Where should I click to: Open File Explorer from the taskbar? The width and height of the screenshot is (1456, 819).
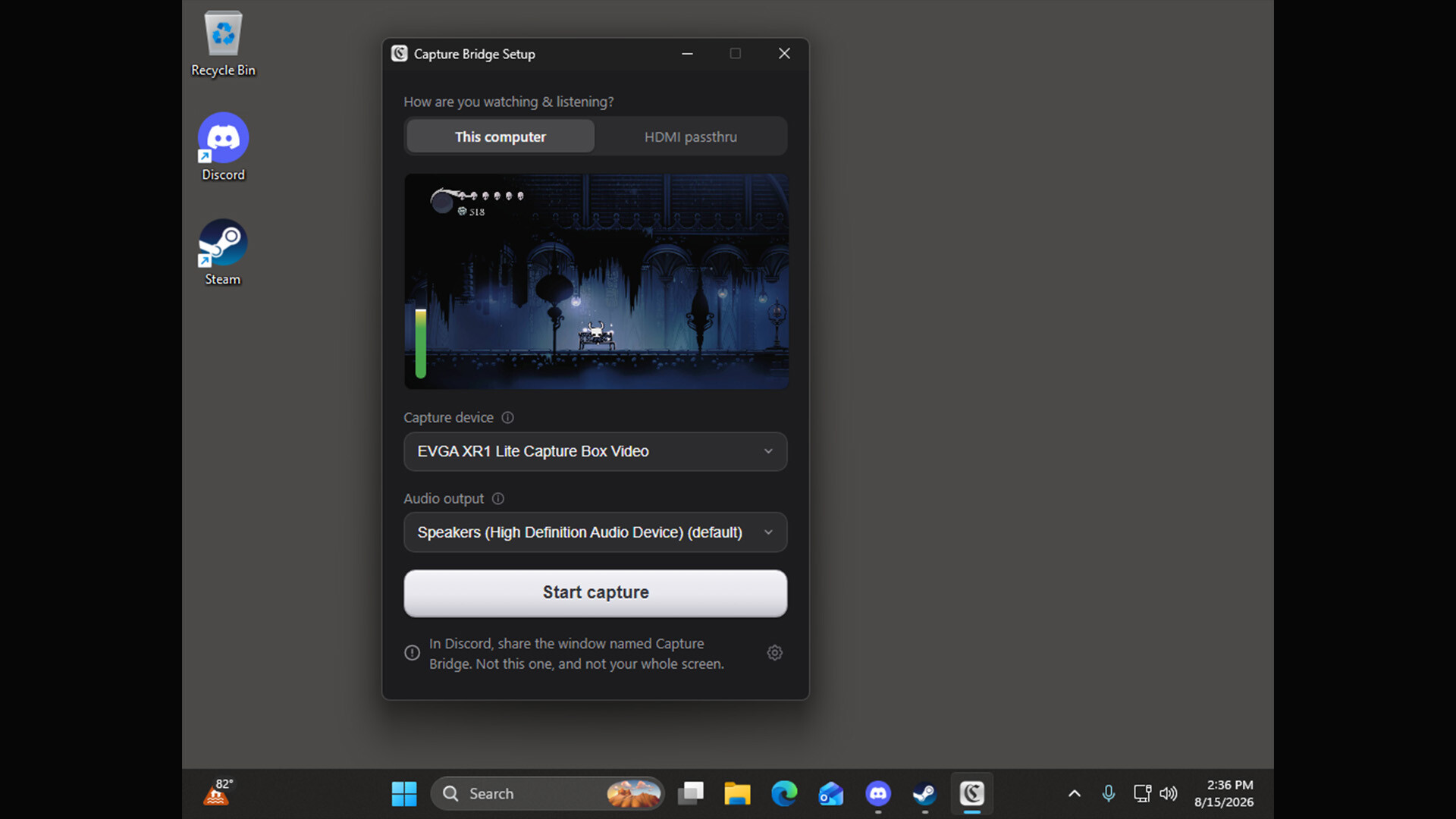737,794
